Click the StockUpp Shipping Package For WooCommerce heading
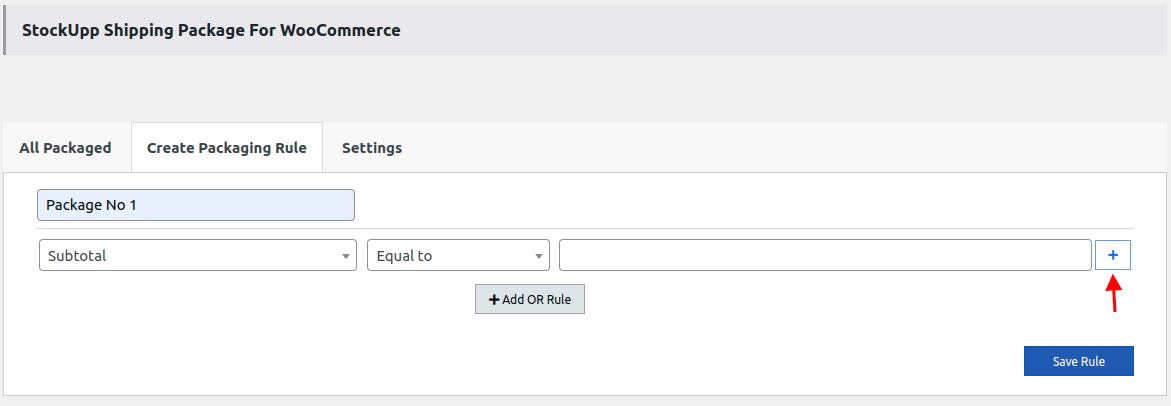Viewport: 1171px width, 406px height. (x=211, y=30)
